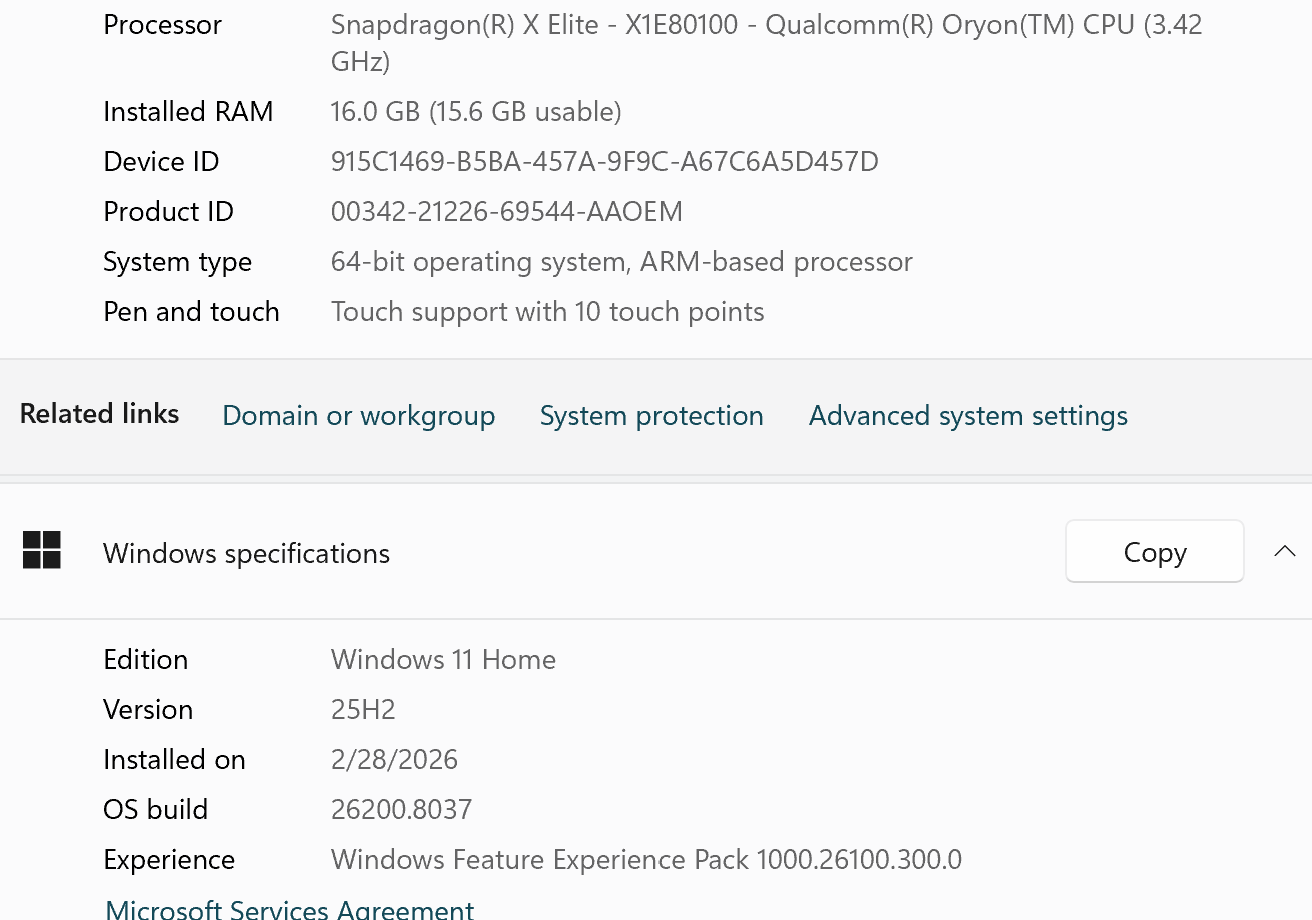Image resolution: width=1312 pixels, height=920 pixels.
Task: Collapse the Windows specifications section
Action: pyautogui.click(x=1285, y=551)
